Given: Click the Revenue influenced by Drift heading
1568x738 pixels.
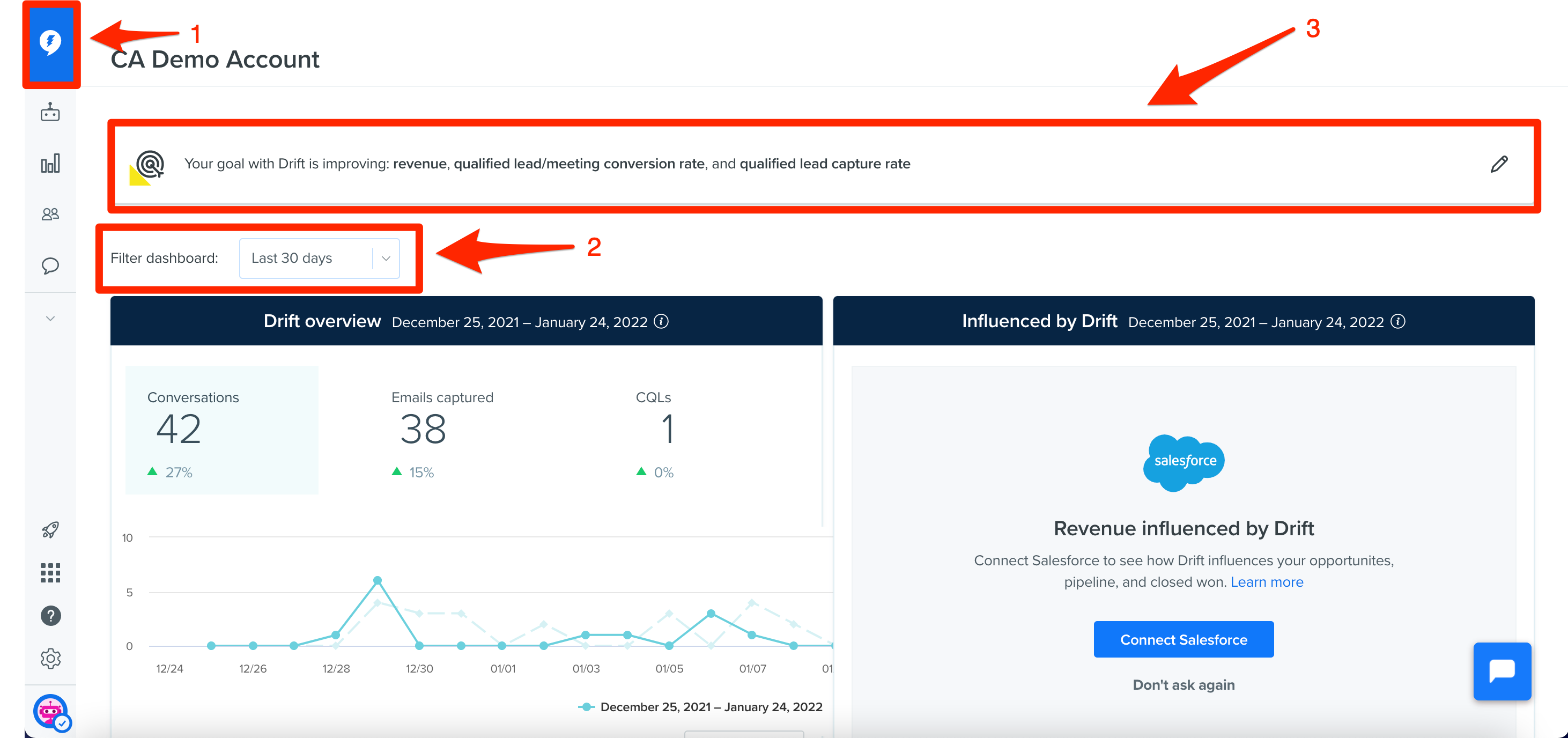Looking at the screenshot, I should tap(1184, 528).
